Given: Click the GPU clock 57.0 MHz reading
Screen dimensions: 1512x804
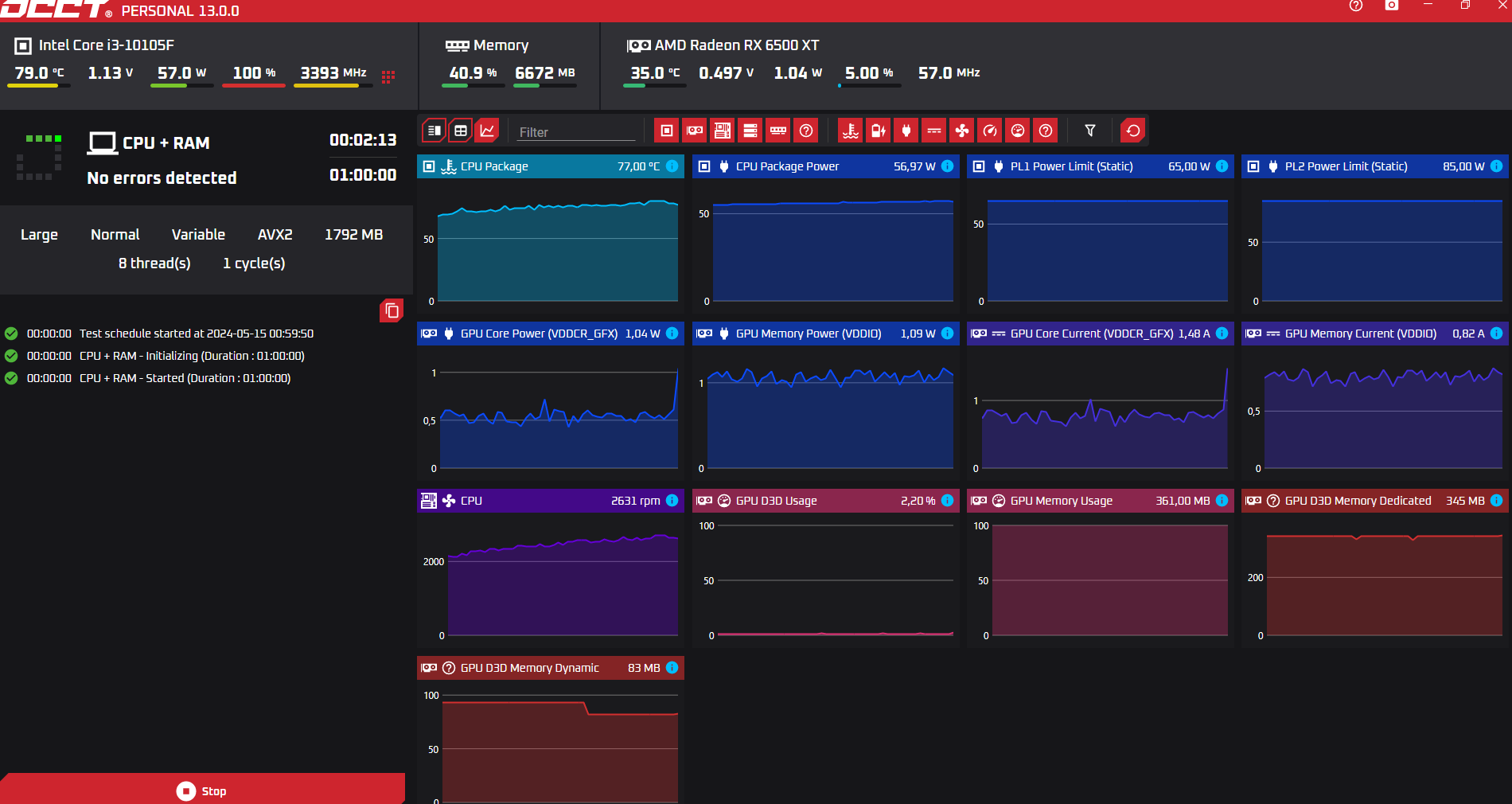Looking at the screenshot, I should click(x=949, y=72).
